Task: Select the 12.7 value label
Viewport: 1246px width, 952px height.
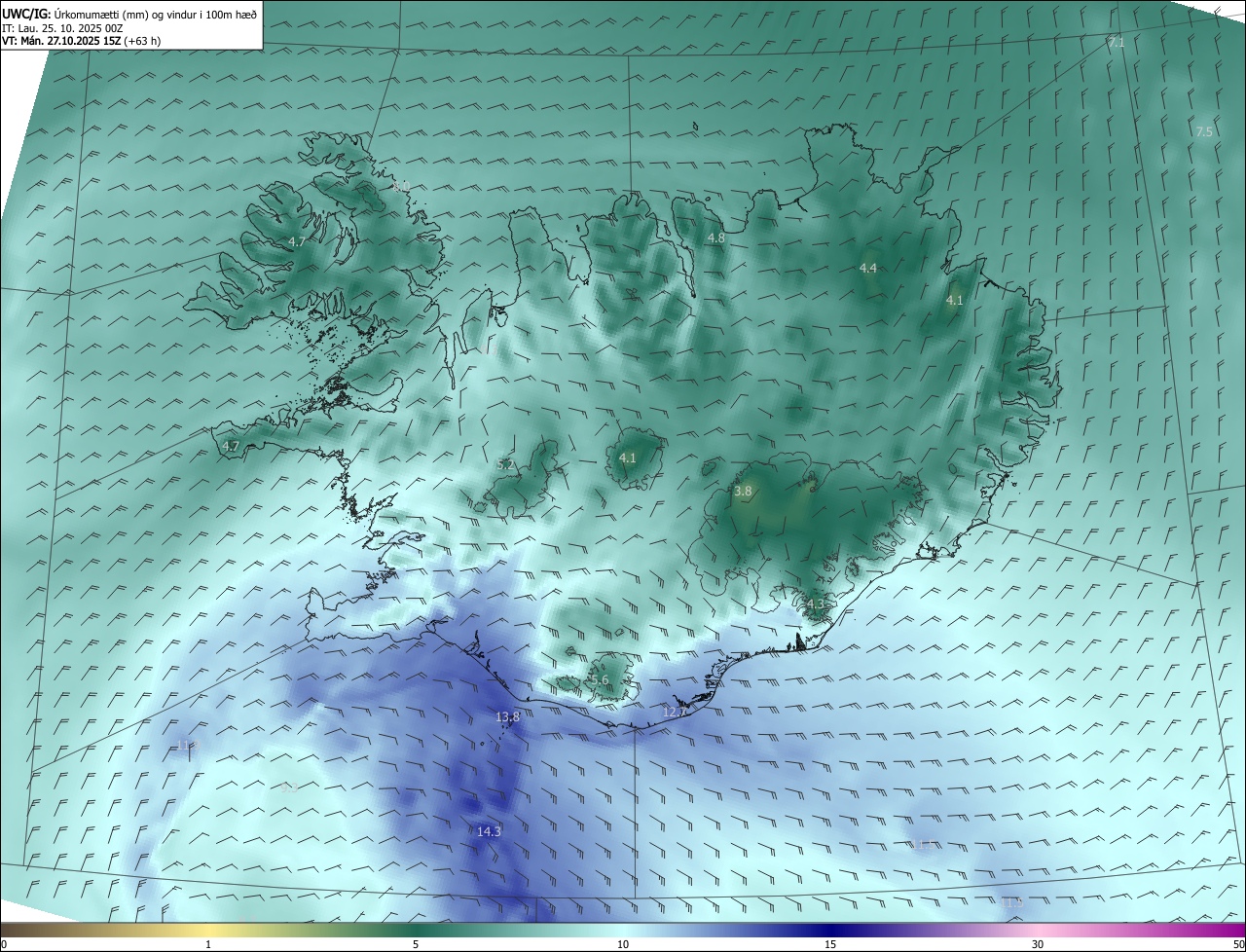Action: [x=675, y=713]
